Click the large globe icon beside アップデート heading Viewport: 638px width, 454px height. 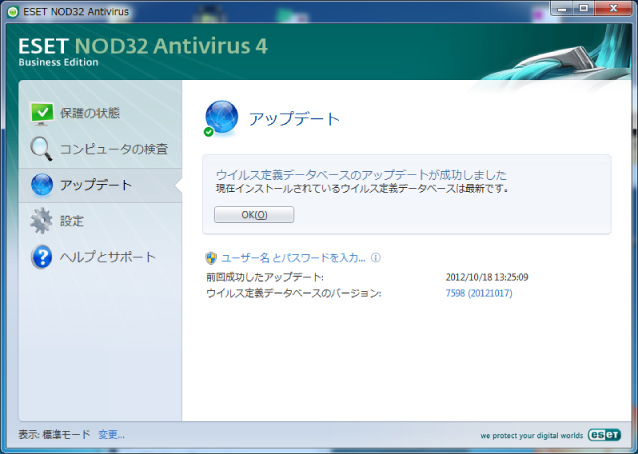click(221, 118)
